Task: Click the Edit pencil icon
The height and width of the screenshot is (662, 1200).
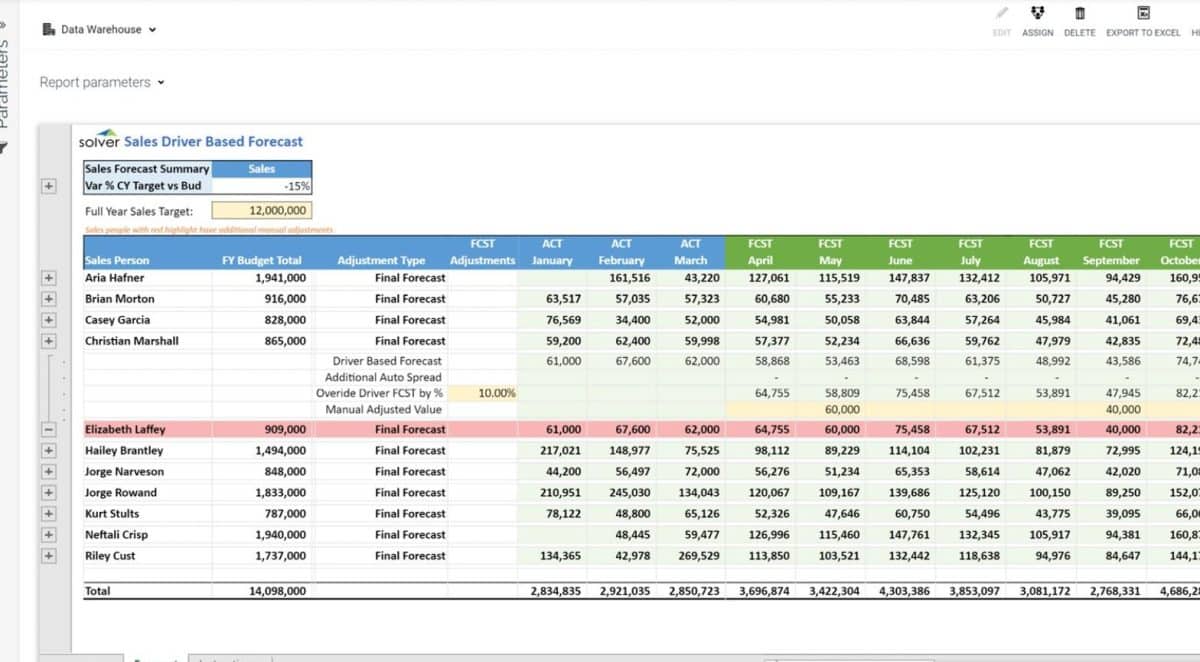Action: [x=1001, y=13]
